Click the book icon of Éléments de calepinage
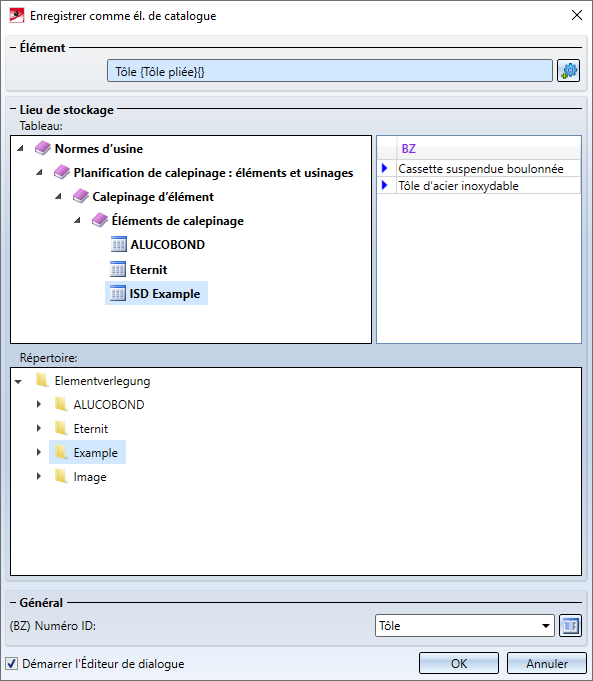This screenshot has height=681, width=593. pyautogui.click(x=100, y=220)
